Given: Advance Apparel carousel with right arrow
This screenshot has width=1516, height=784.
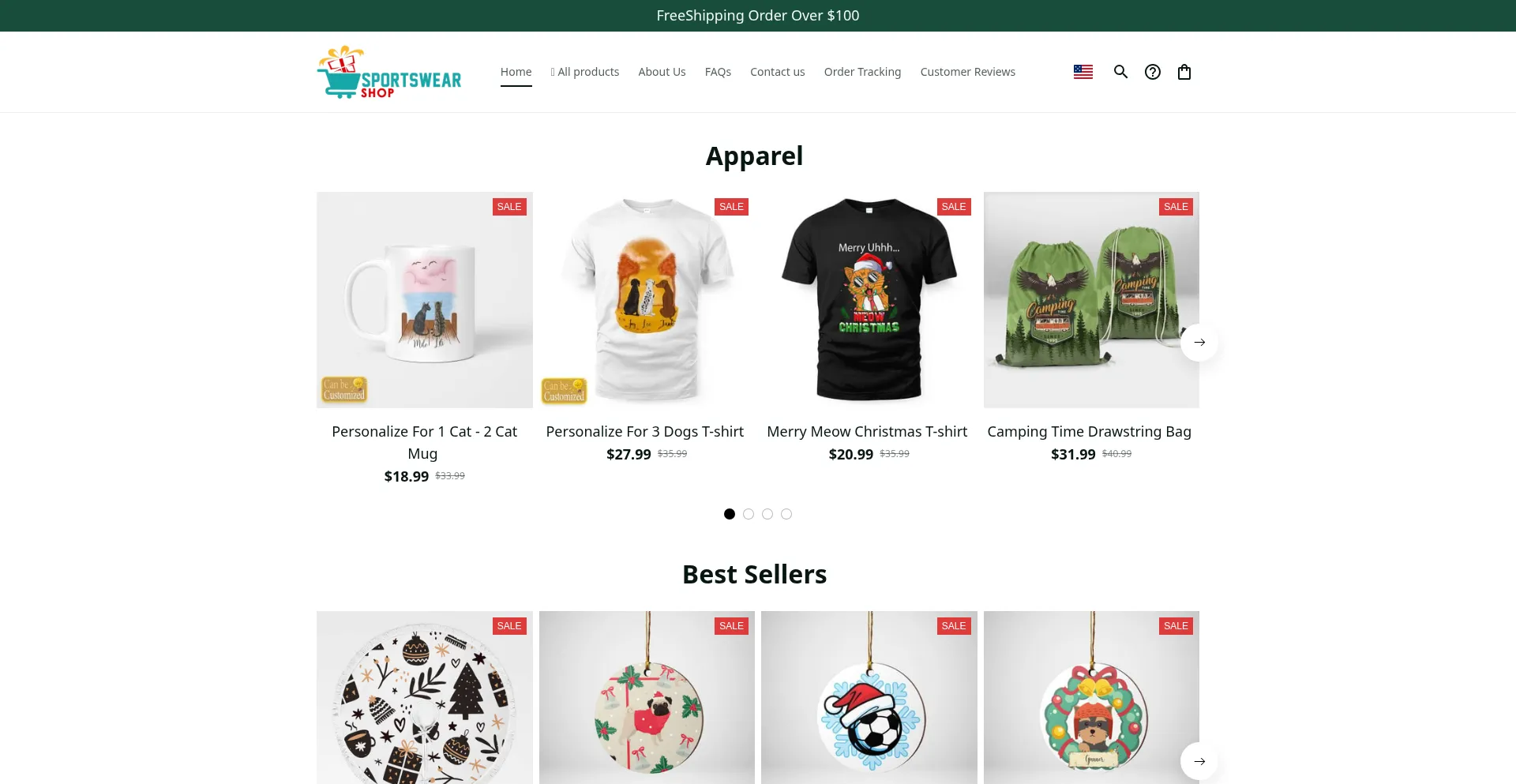Looking at the screenshot, I should [x=1199, y=342].
